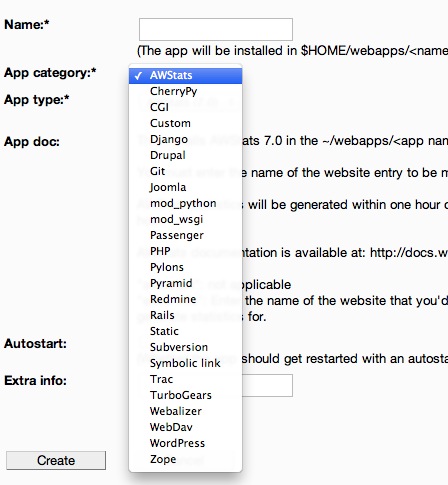The width and height of the screenshot is (448, 485).
Task: Select the CGI option
Action: (185, 107)
